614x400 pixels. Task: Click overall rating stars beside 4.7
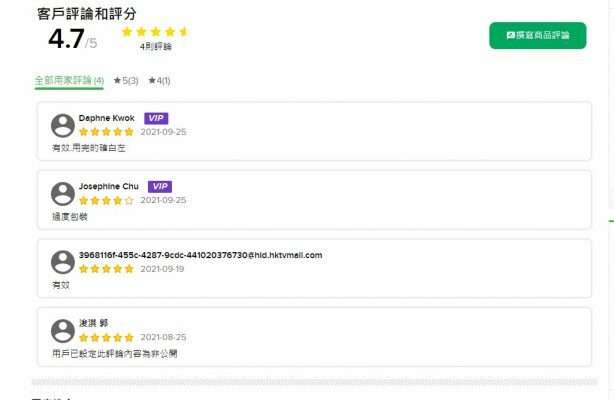155,32
